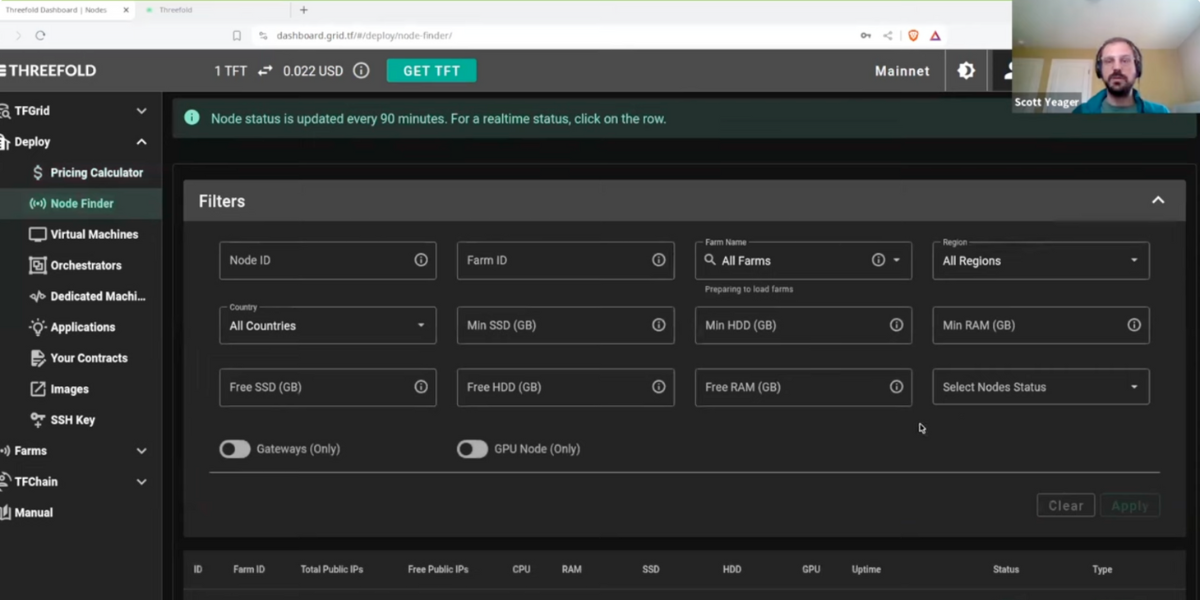
Task: Click the banner information icon
Action: tap(192, 118)
